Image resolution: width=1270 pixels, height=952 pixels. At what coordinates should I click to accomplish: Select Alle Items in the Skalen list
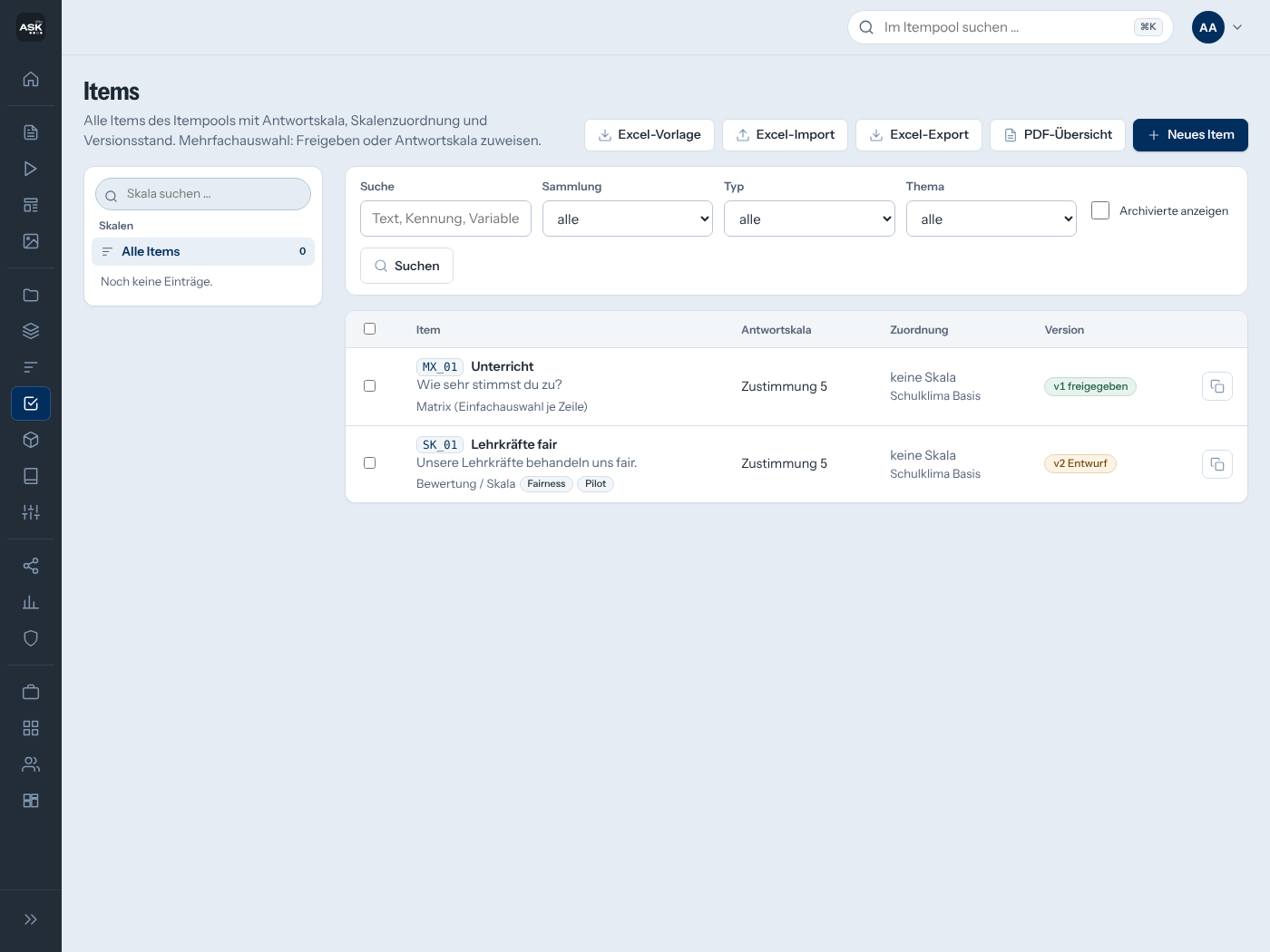[x=203, y=251]
